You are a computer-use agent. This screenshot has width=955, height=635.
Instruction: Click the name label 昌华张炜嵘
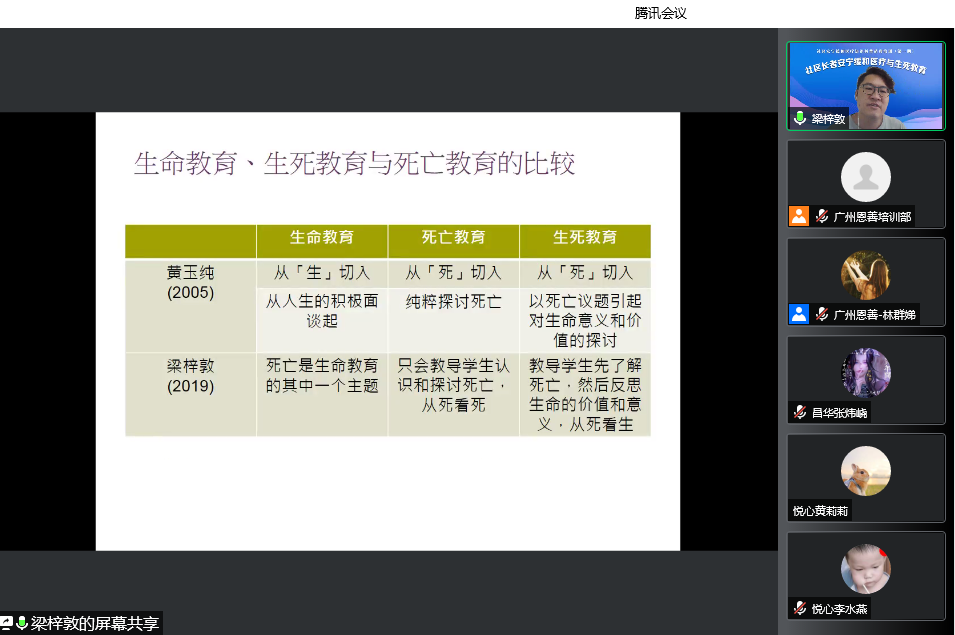pos(839,413)
